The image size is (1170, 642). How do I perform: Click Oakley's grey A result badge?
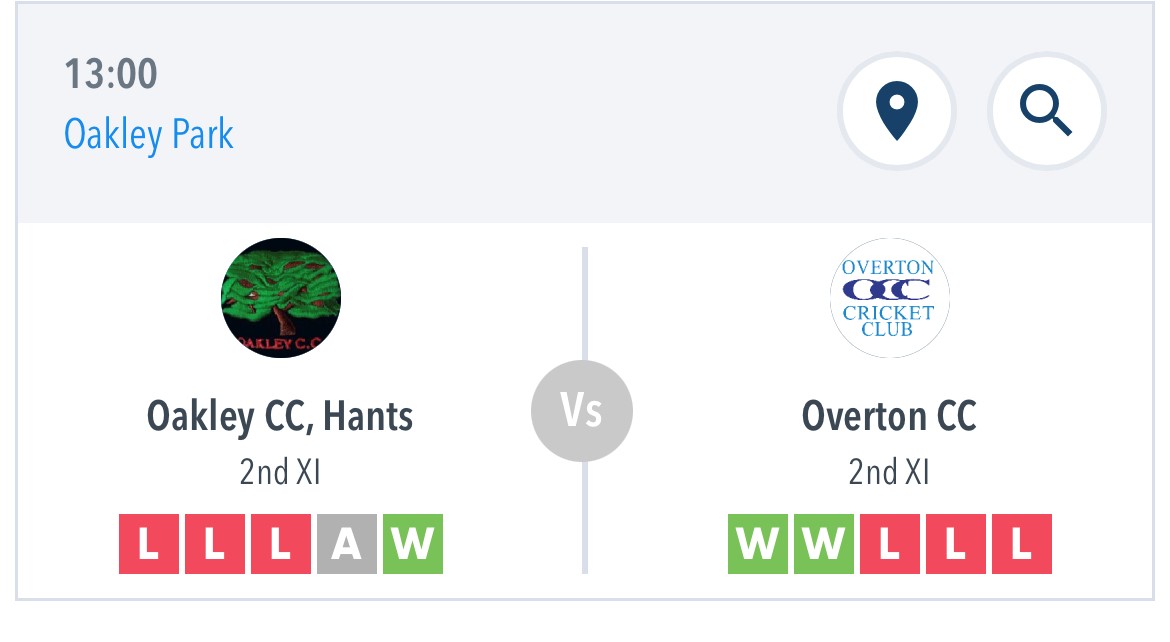(x=347, y=543)
